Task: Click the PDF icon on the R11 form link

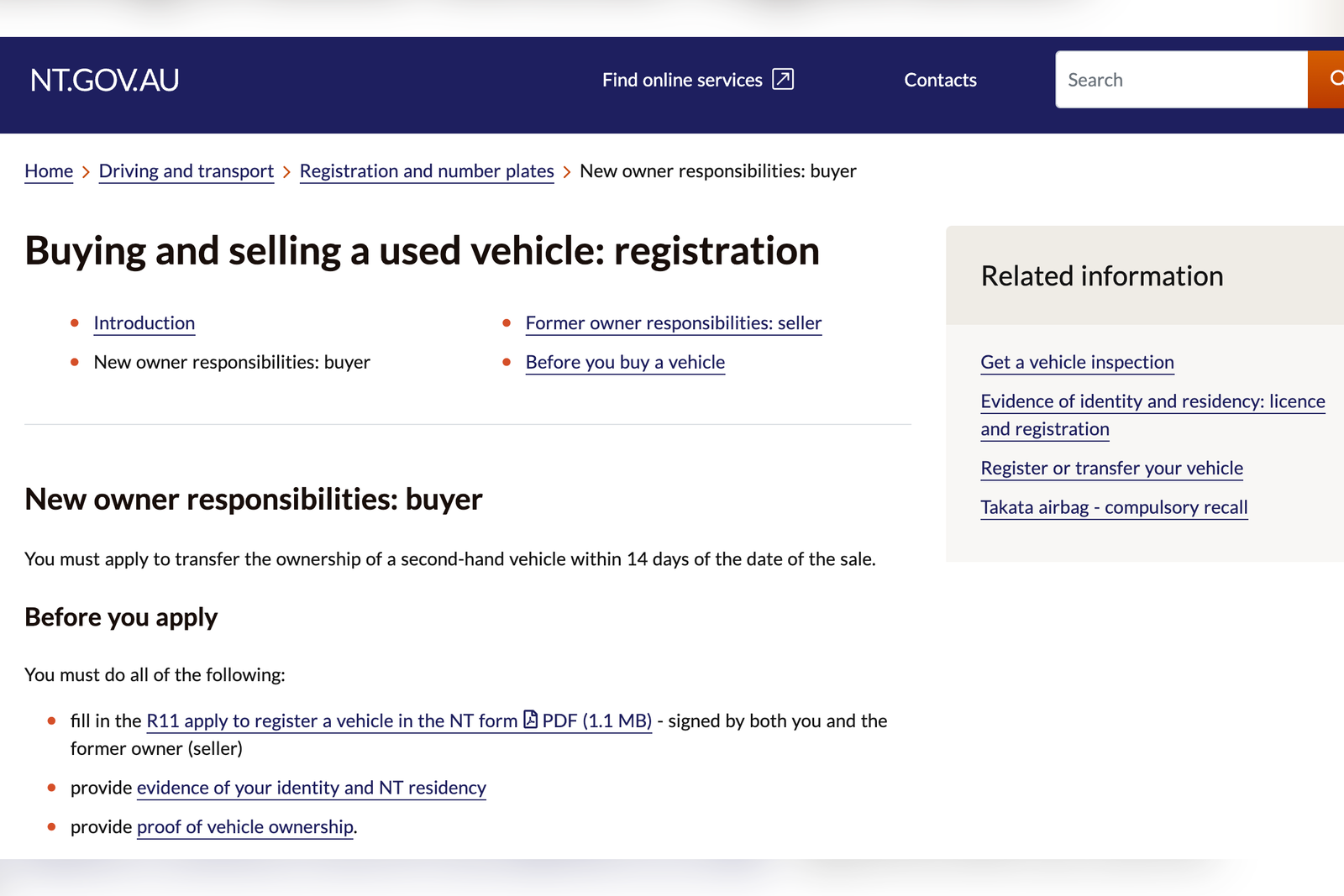Action: pyautogui.click(x=529, y=720)
